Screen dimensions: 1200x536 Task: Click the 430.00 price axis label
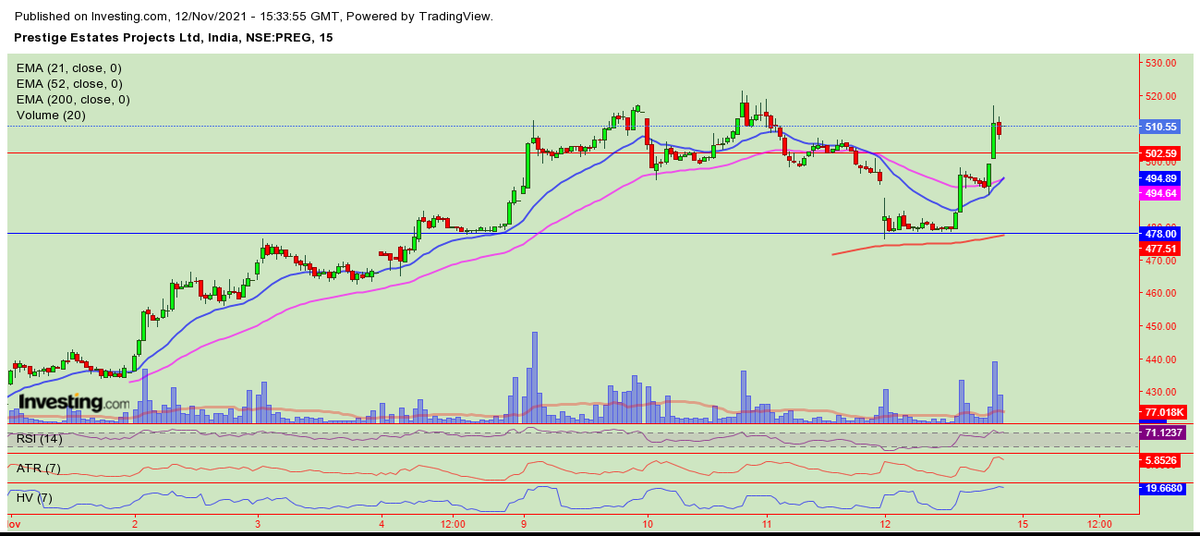point(1160,393)
